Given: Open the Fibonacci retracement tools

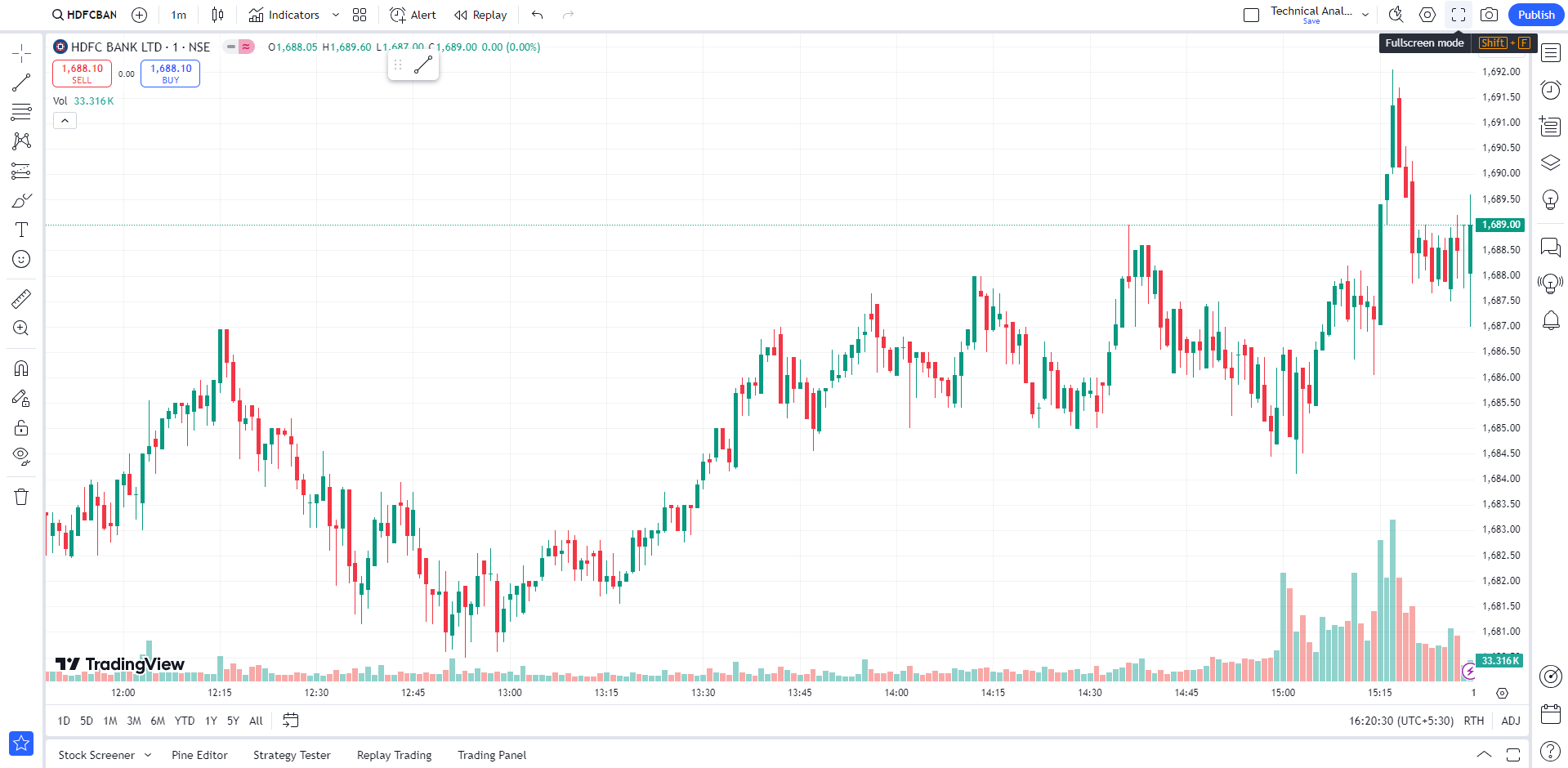Looking at the screenshot, I should coord(21,112).
